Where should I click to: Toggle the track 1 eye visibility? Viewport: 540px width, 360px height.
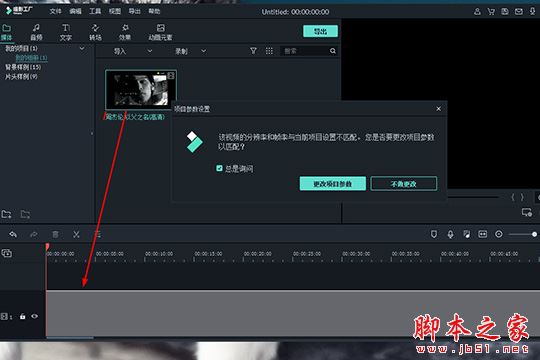pos(34,316)
